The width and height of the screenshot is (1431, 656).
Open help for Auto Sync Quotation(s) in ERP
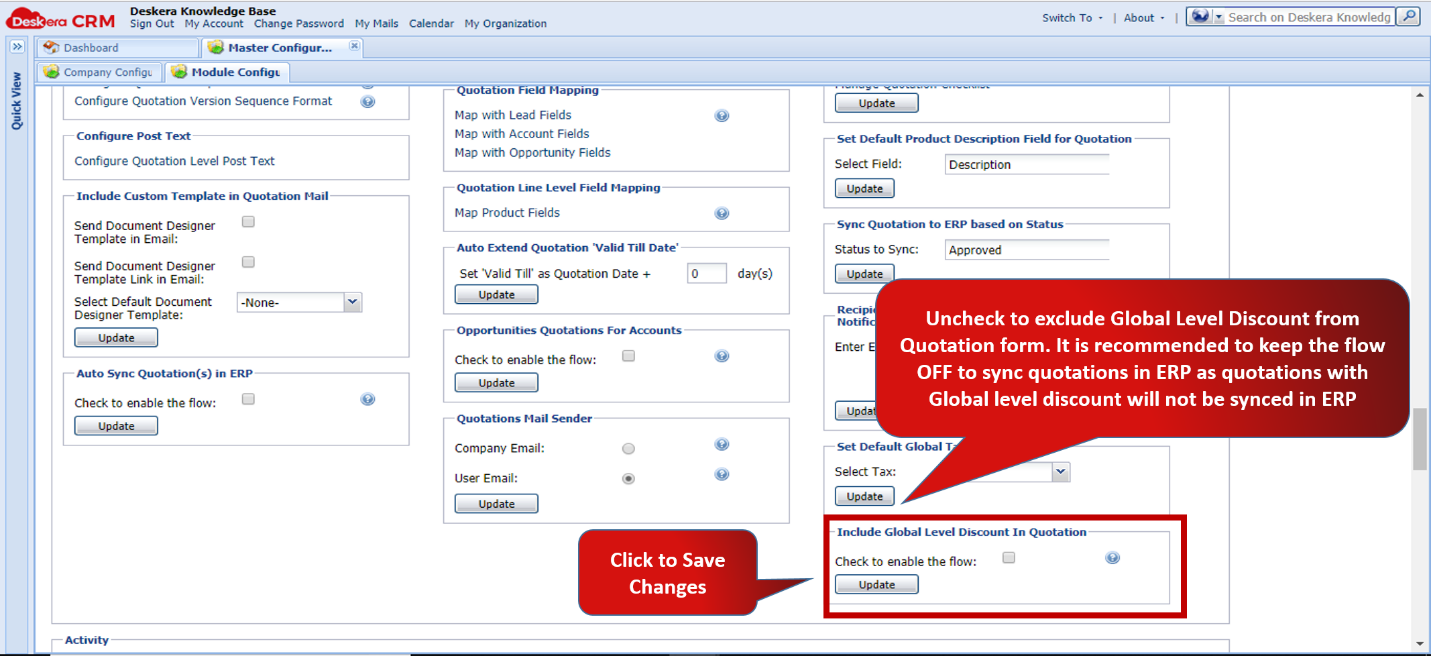[x=367, y=398]
